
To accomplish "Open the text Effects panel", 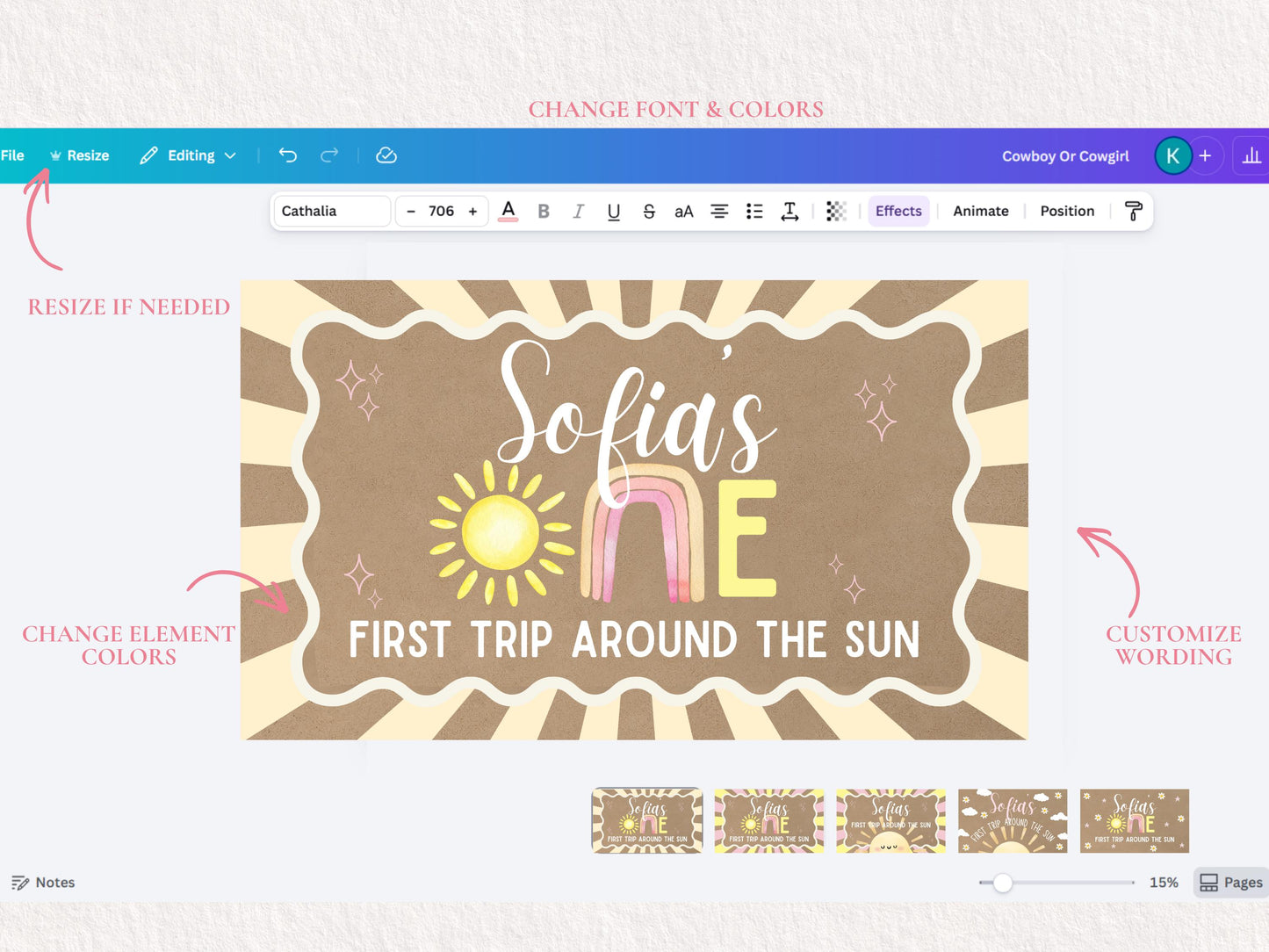I will (898, 211).
